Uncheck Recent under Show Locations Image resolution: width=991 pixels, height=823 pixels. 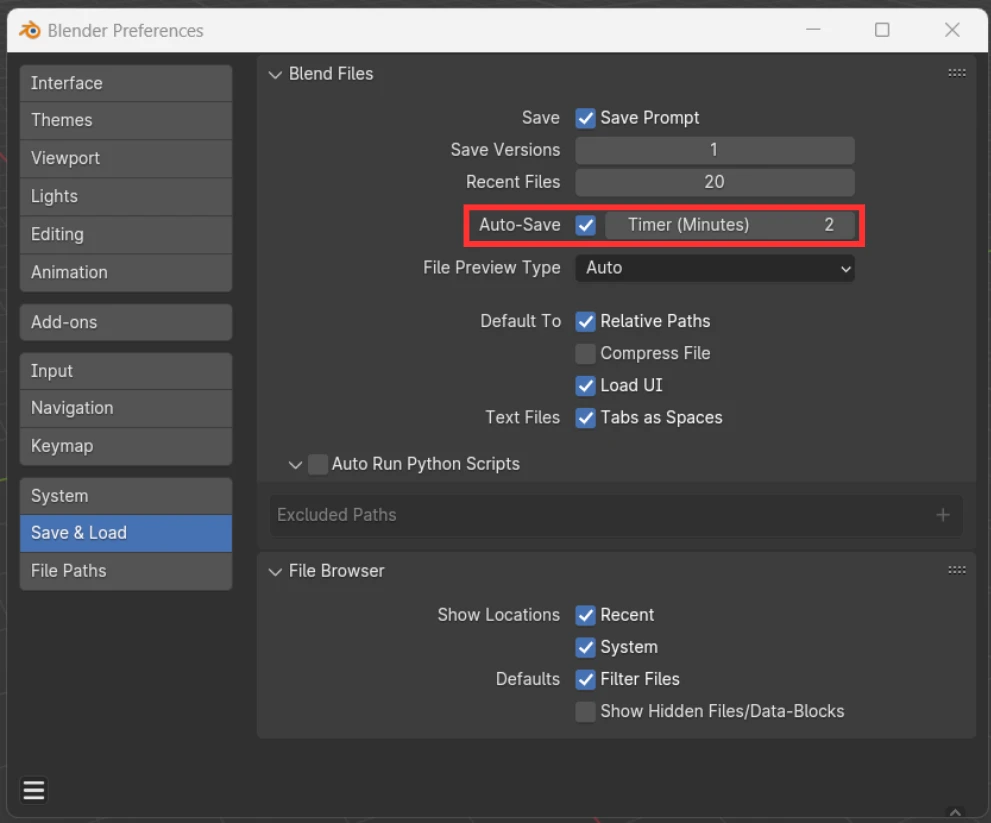tap(585, 616)
